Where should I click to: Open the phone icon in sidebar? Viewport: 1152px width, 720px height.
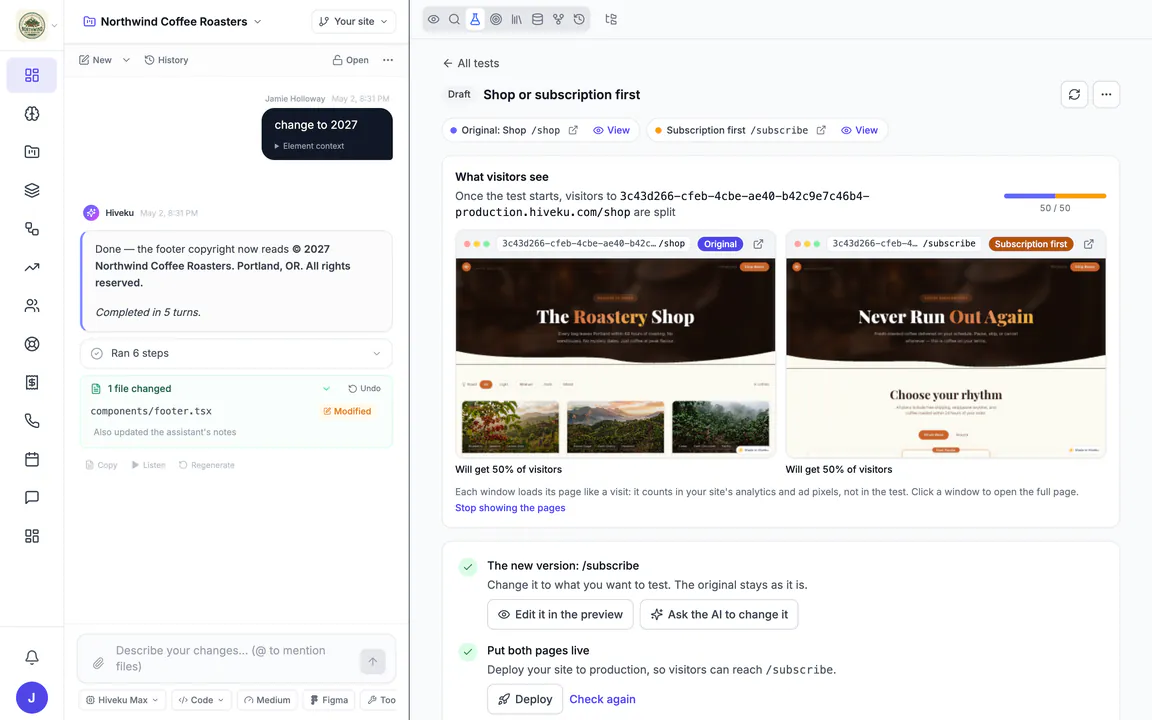pos(32,421)
